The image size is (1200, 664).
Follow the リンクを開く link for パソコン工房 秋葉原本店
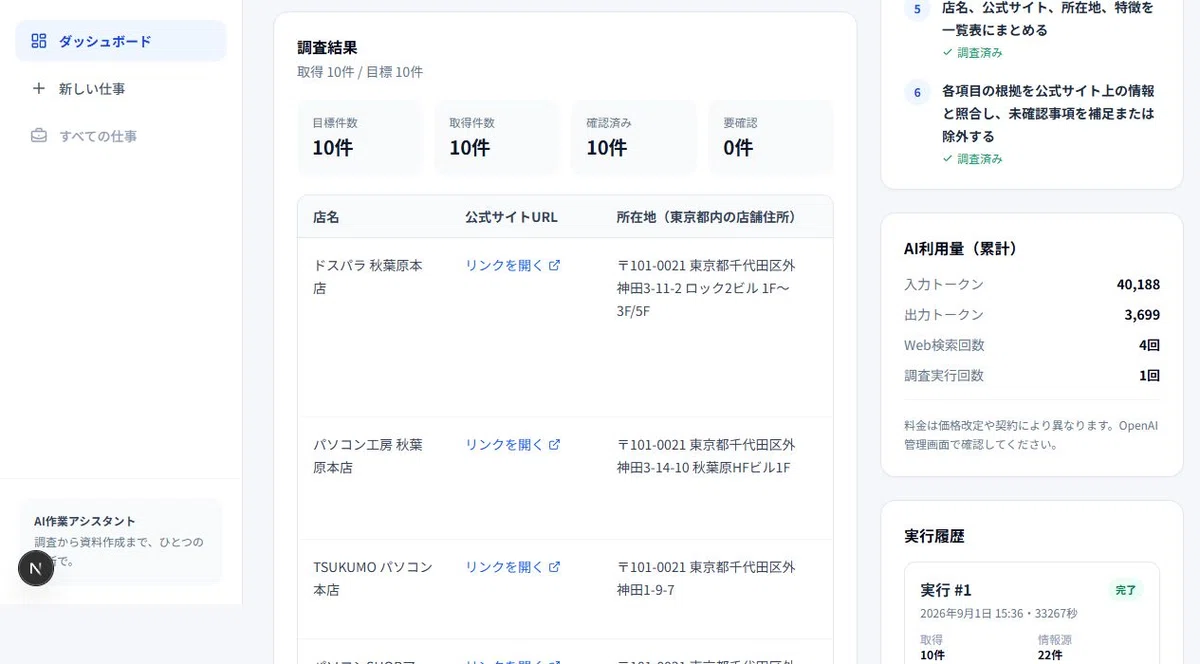513,444
